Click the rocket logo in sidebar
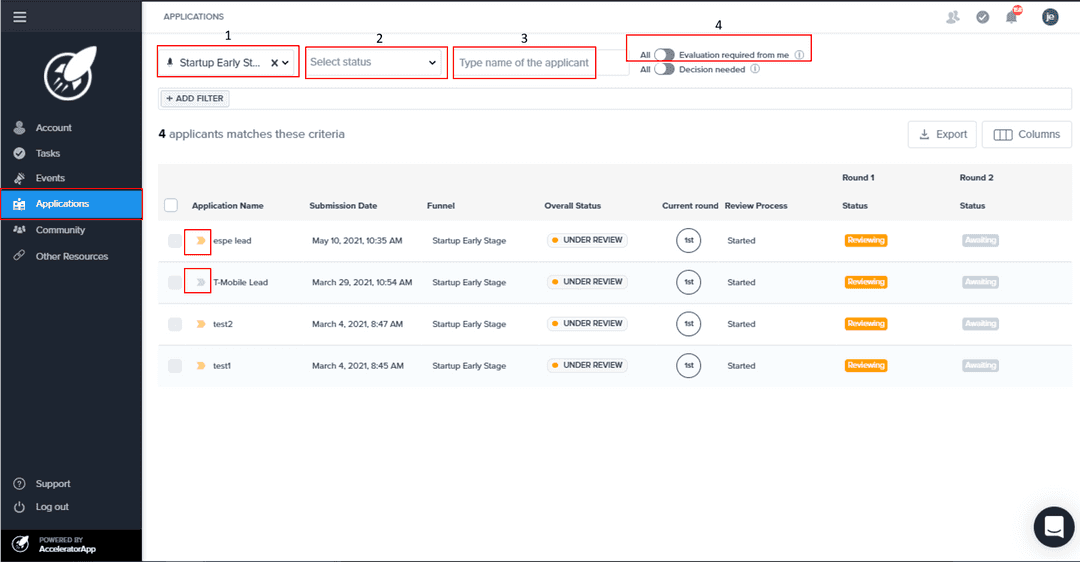The image size is (1080, 562). tap(70, 77)
